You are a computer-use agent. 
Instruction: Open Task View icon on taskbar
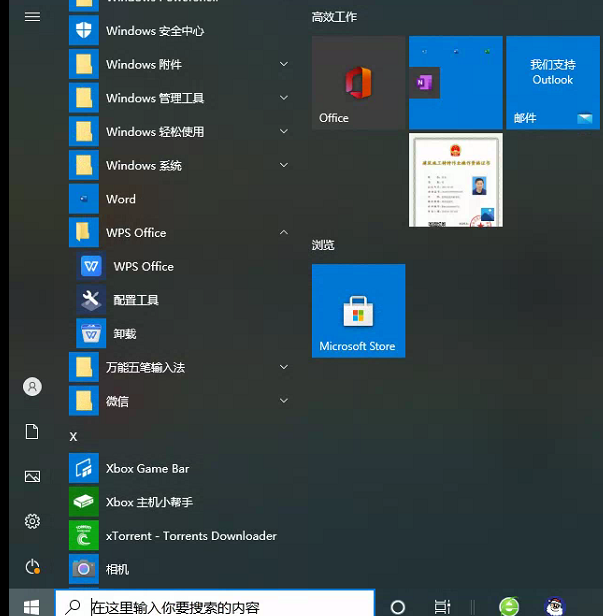442,607
